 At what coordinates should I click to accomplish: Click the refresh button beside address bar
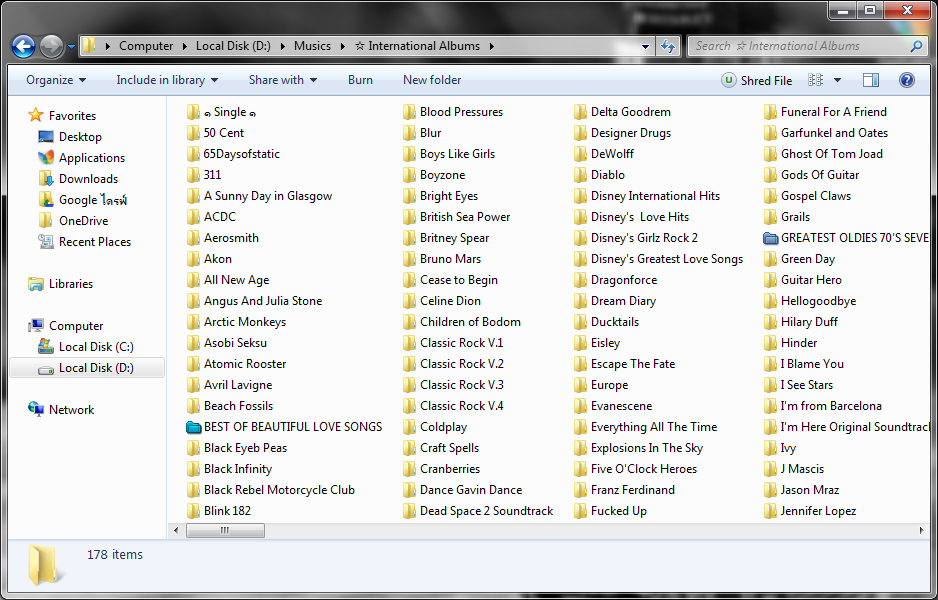pos(668,46)
